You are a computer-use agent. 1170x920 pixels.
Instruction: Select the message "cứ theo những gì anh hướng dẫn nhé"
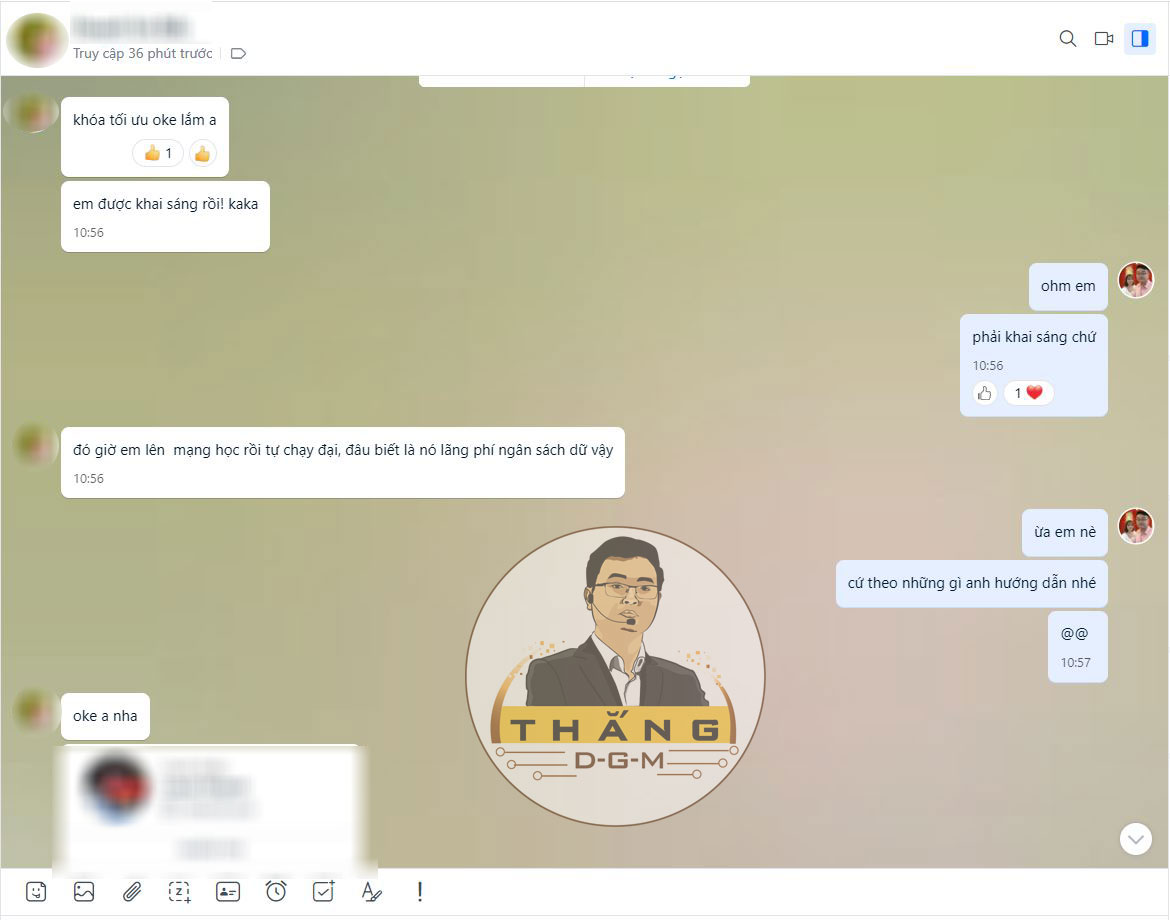pyautogui.click(x=972, y=583)
